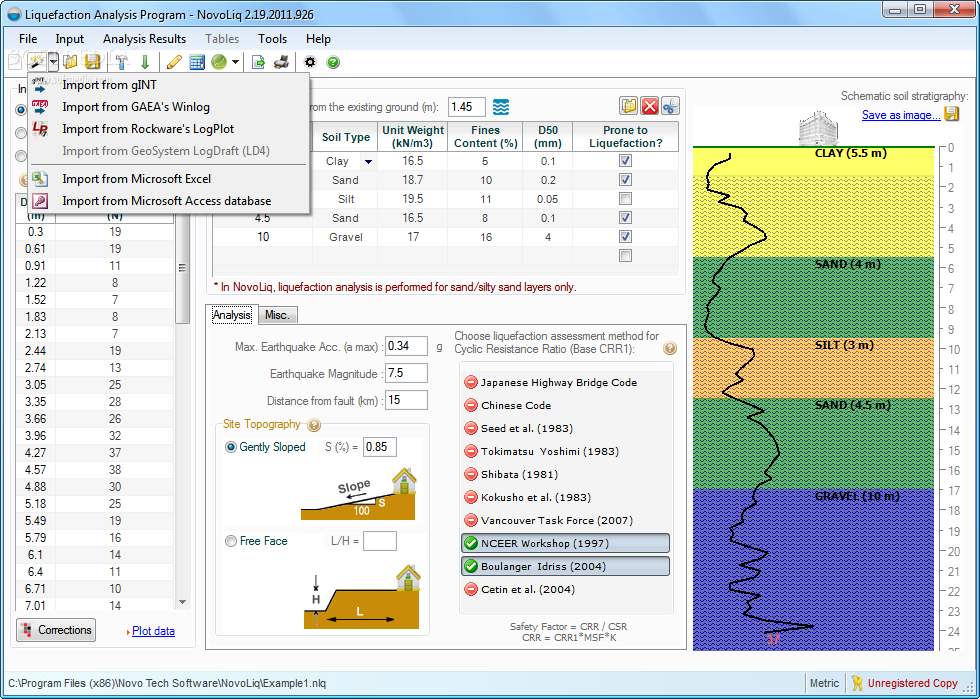Enable Seed et al. (1983) method

click(x=566, y=428)
